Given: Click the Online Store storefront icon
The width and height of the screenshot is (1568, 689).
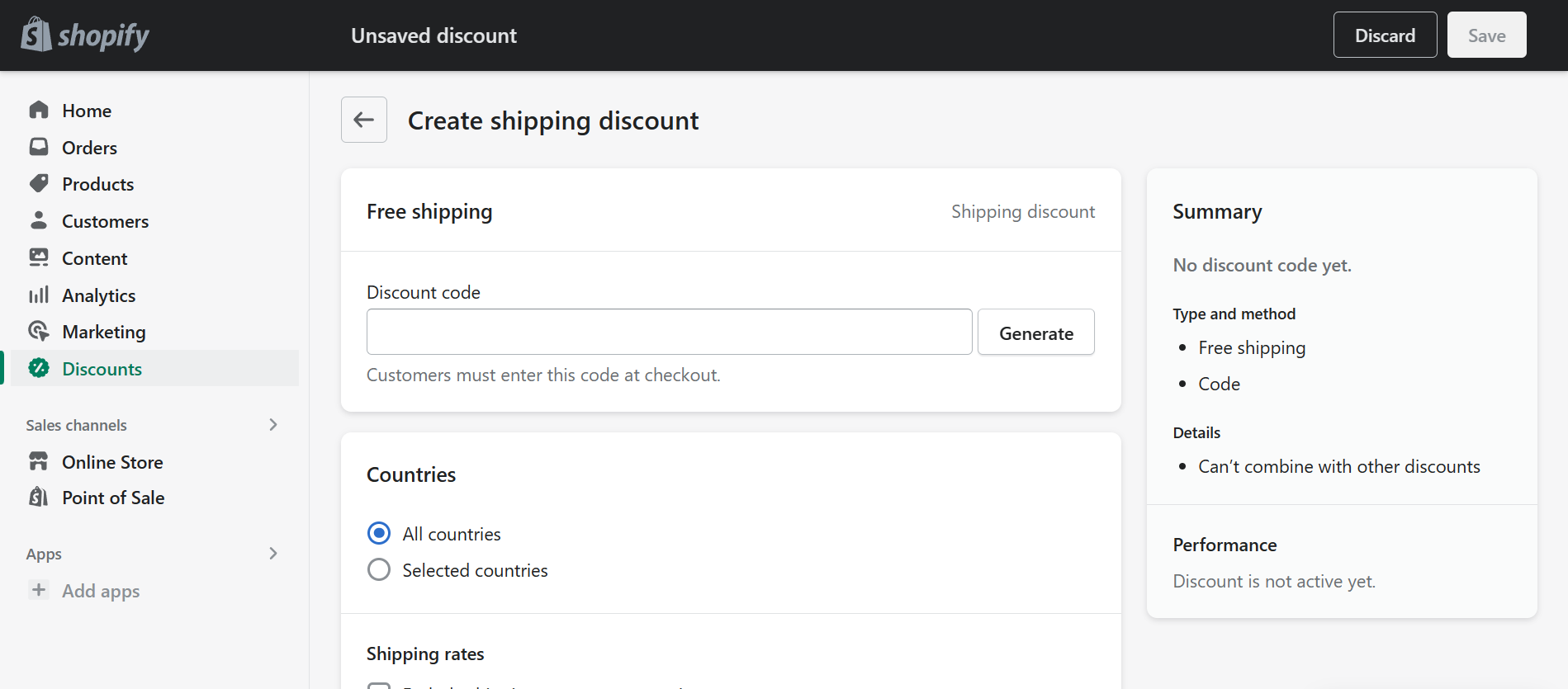Looking at the screenshot, I should point(39,461).
